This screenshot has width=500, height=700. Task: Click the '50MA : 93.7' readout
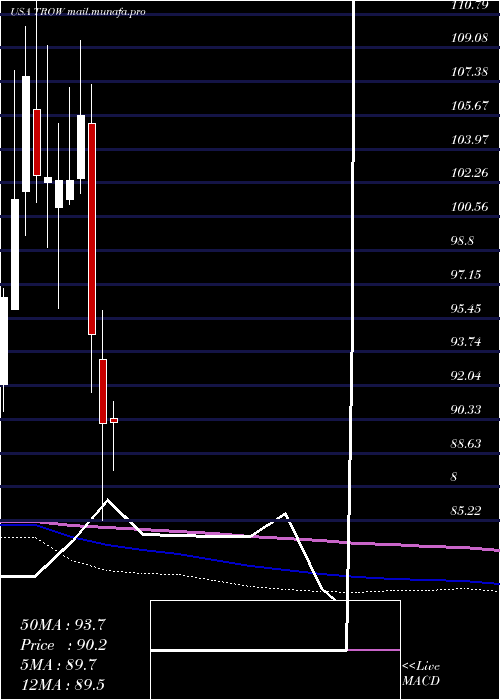(x=63, y=625)
